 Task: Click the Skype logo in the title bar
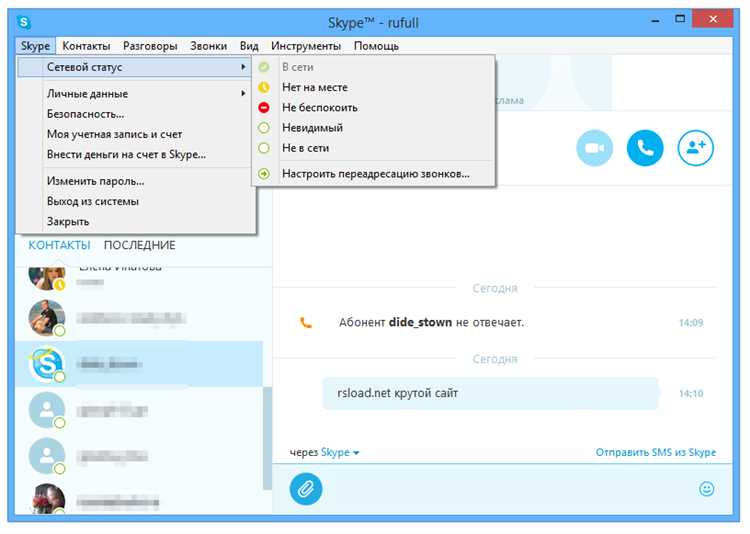(23, 22)
